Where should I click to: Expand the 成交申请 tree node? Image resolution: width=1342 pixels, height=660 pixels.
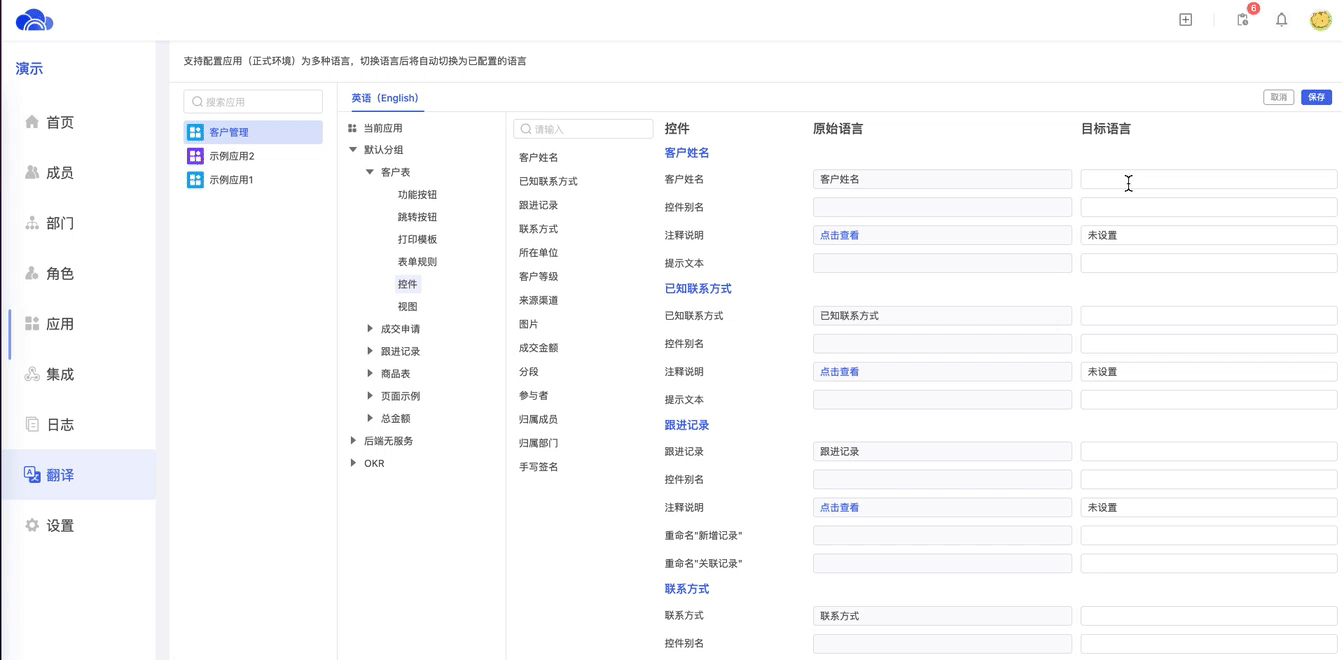370,329
